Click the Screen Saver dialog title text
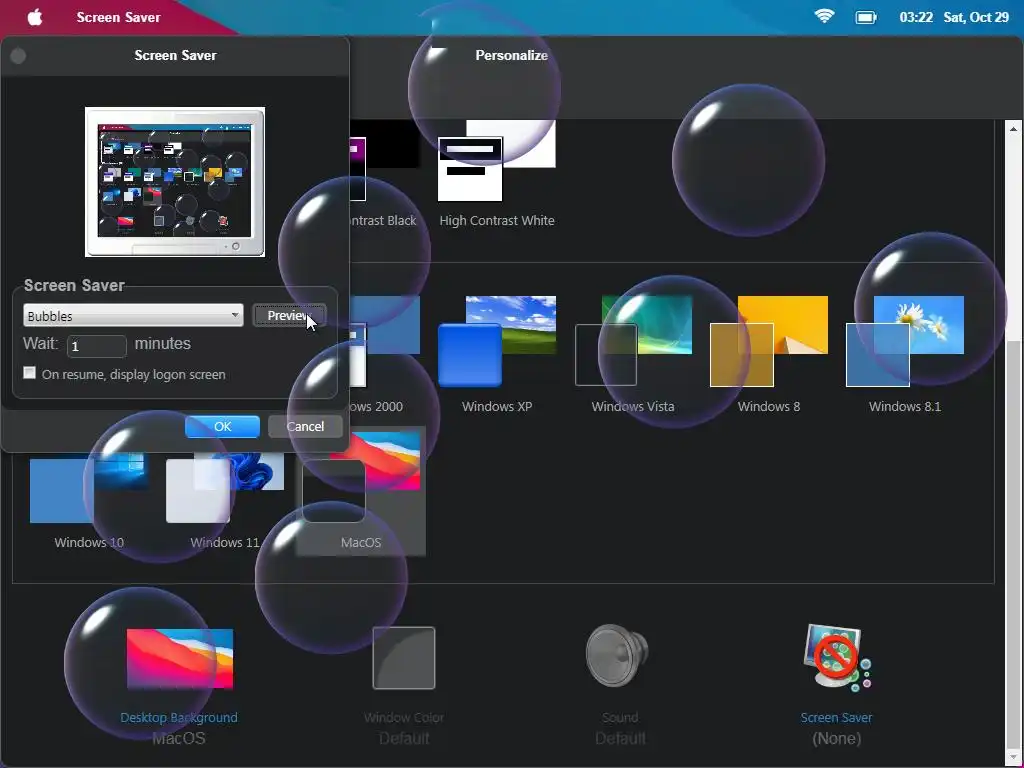Image resolution: width=1024 pixels, height=768 pixels. [x=175, y=56]
